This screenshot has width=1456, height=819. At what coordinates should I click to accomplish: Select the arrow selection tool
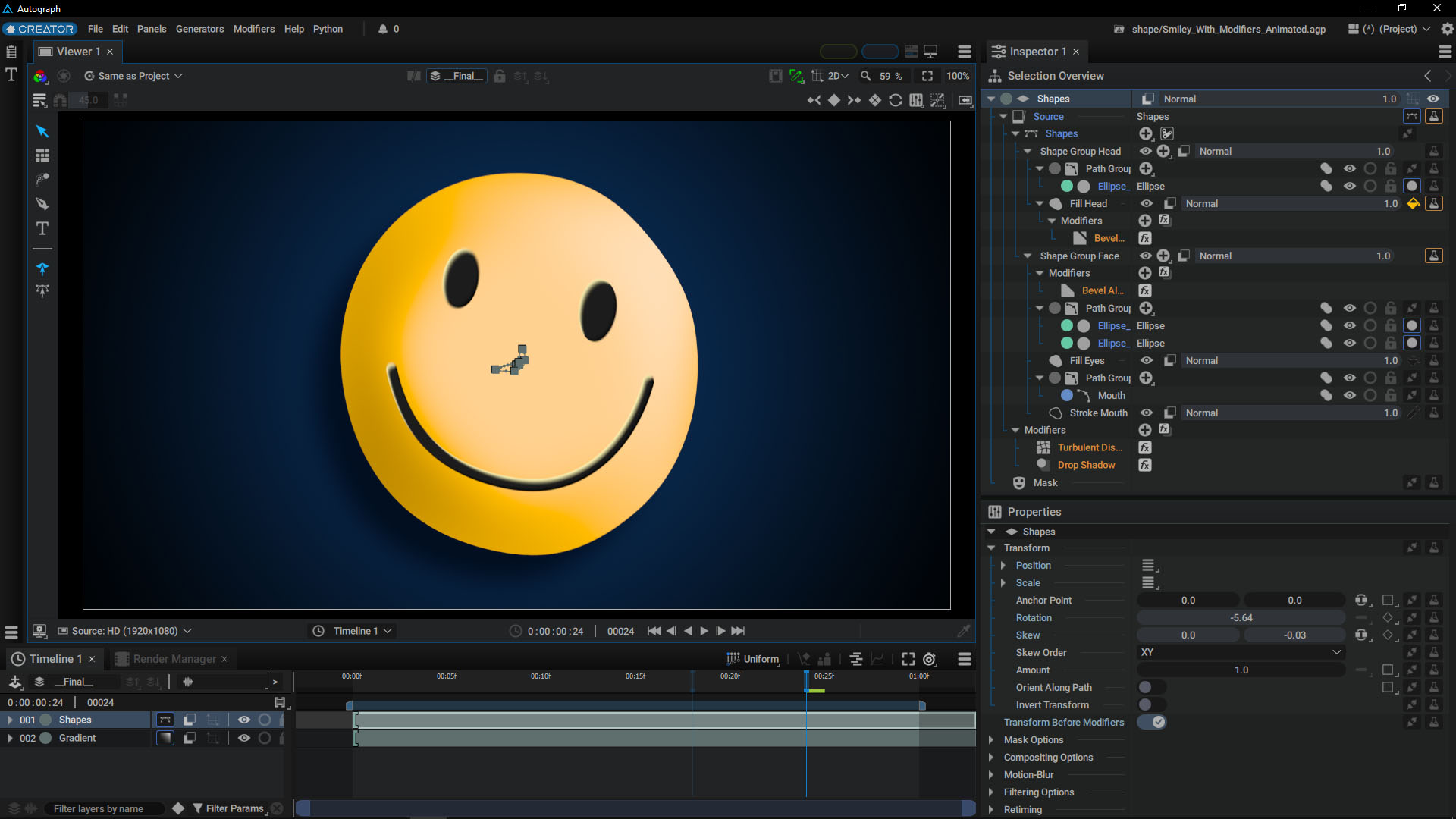pyautogui.click(x=42, y=131)
